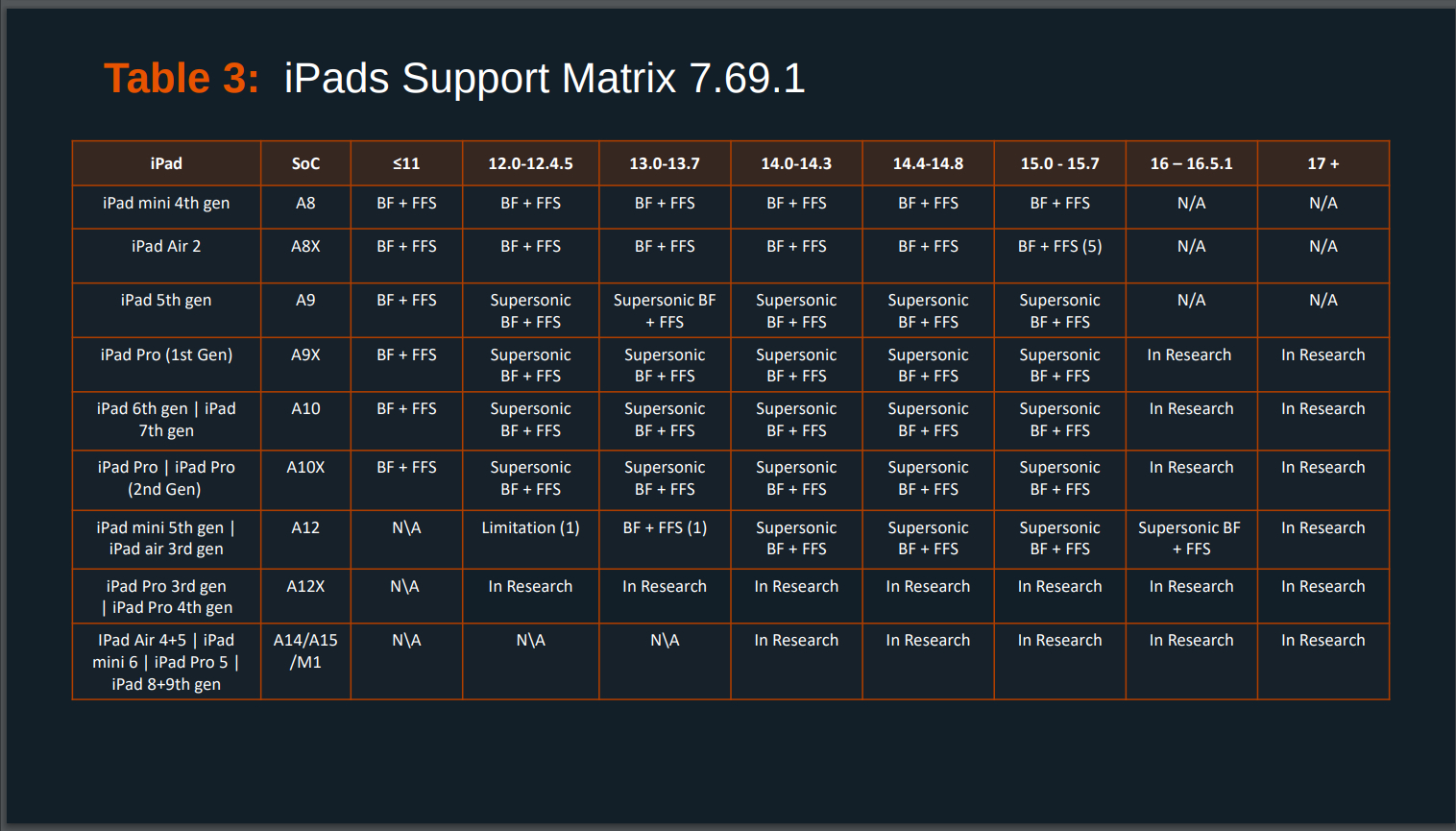Click the "≤11" column header
This screenshot has width=1456, height=831.
coord(406,163)
